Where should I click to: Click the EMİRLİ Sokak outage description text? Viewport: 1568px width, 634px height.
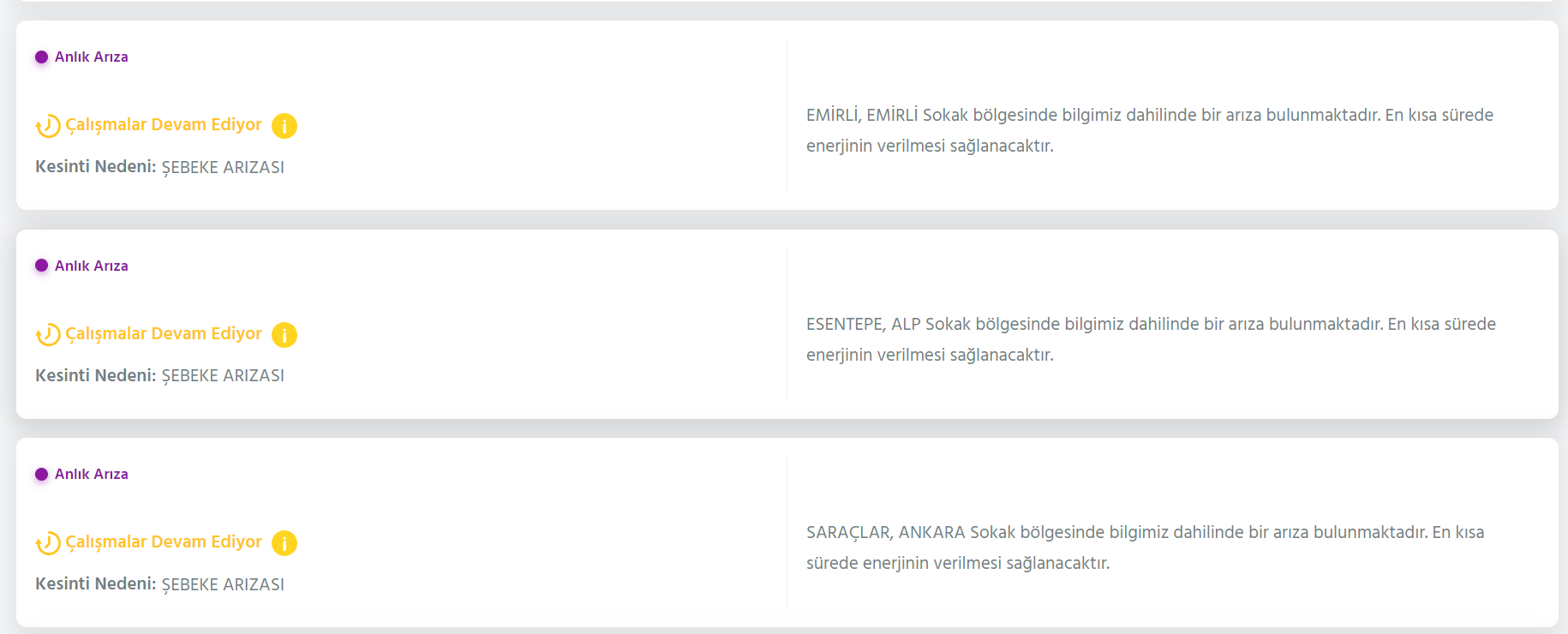point(1150,130)
